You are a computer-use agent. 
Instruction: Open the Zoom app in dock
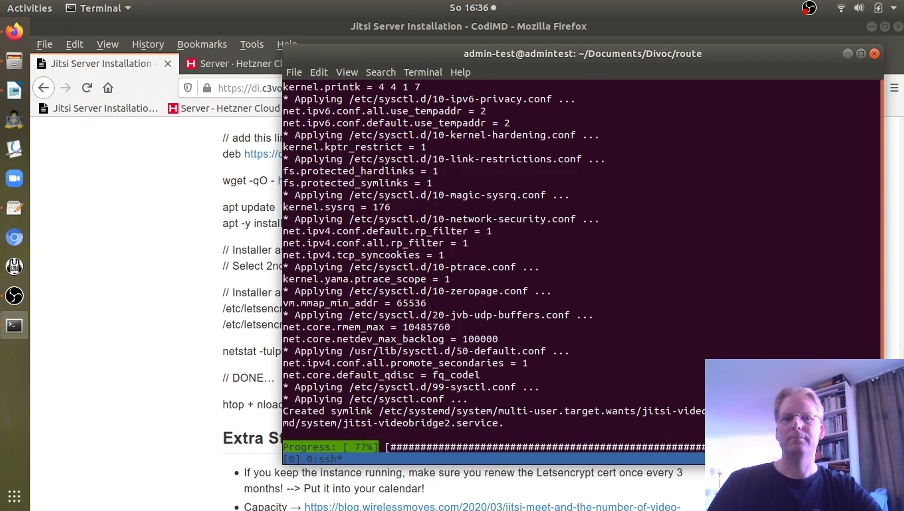[x=14, y=178]
